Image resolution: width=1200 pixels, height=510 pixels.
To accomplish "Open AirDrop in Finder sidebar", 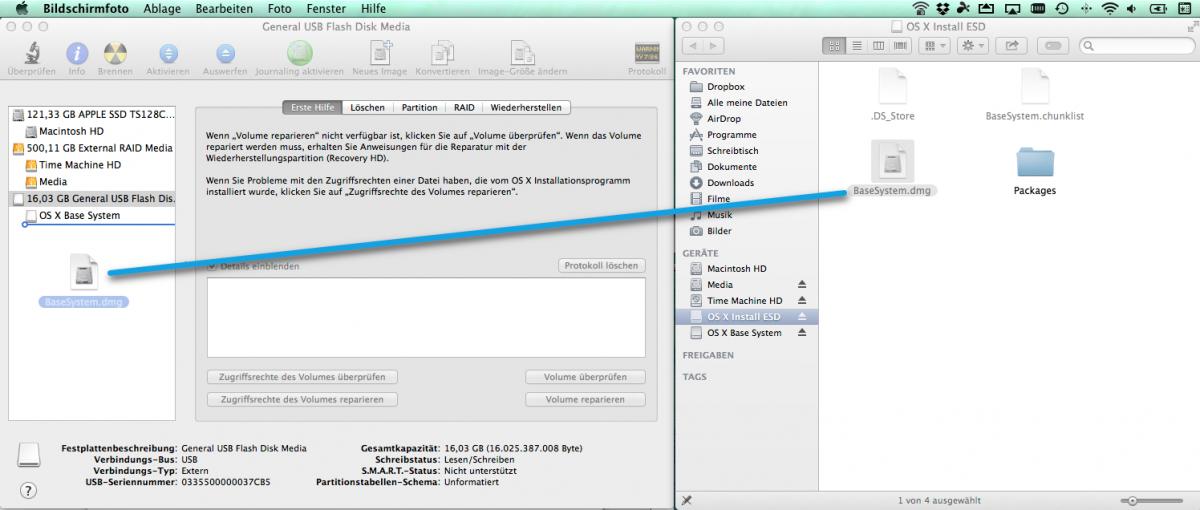I will (746, 119).
